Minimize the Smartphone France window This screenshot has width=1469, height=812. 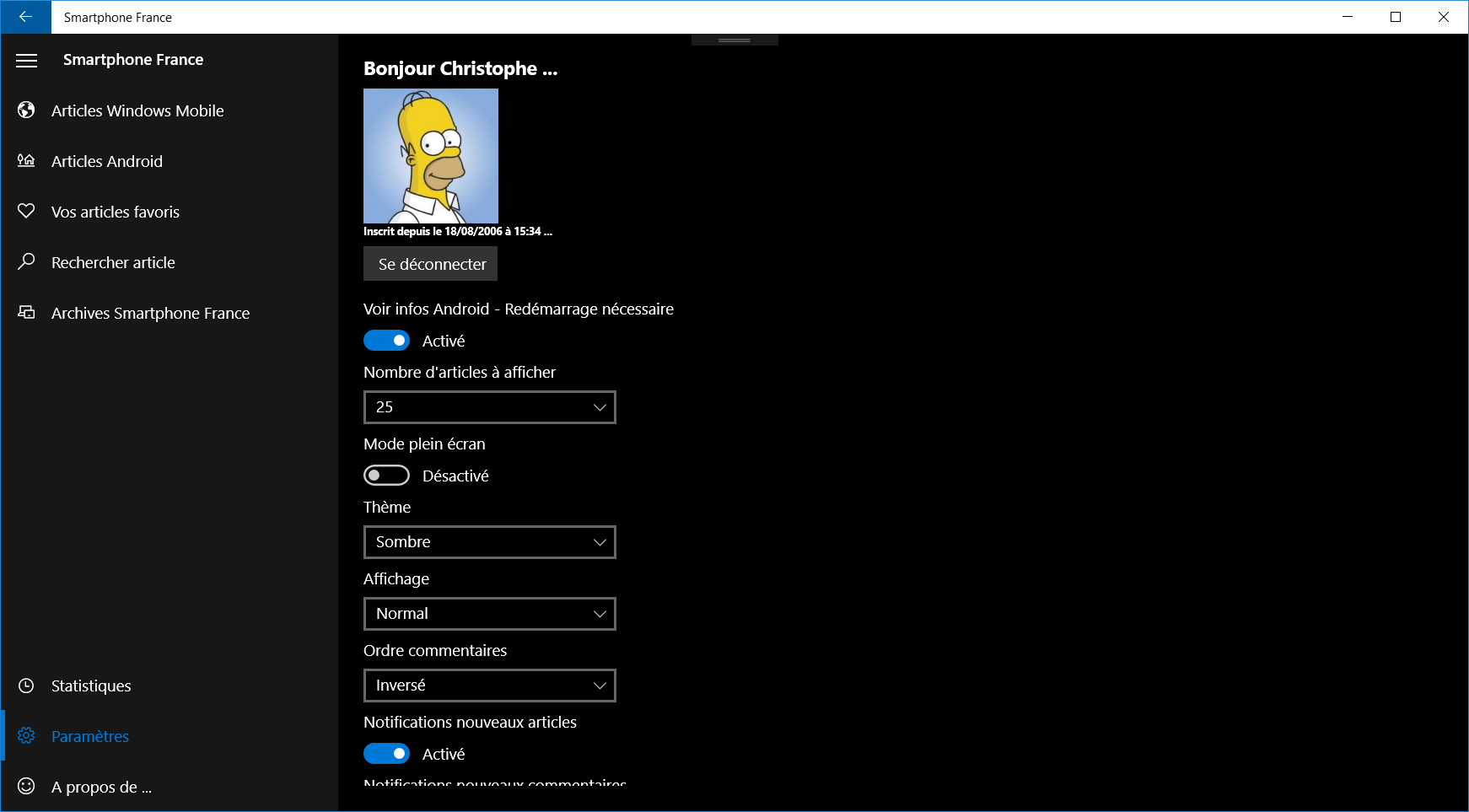click(x=1348, y=17)
